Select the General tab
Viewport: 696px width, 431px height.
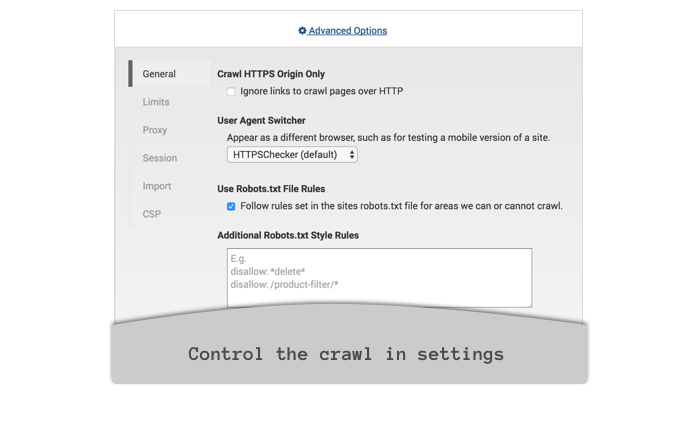pyautogui.click(x=170, y=74)
